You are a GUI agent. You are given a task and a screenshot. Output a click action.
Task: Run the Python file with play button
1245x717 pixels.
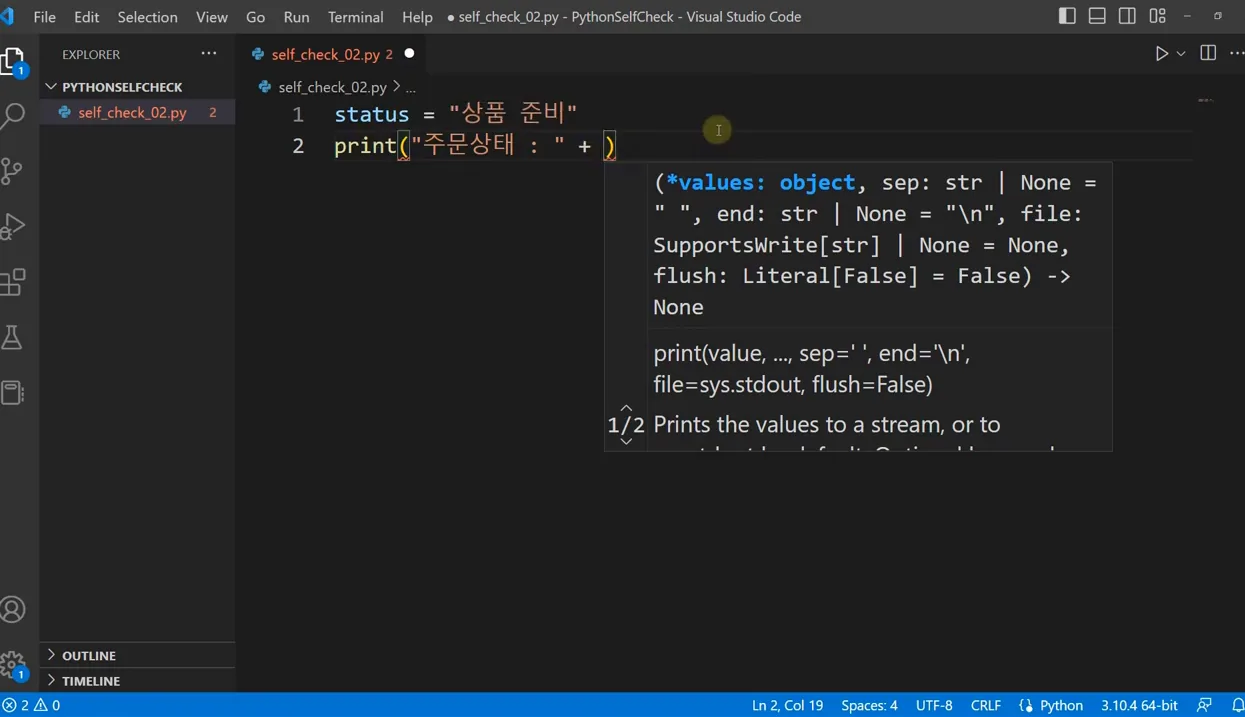tap(1161, 53)
